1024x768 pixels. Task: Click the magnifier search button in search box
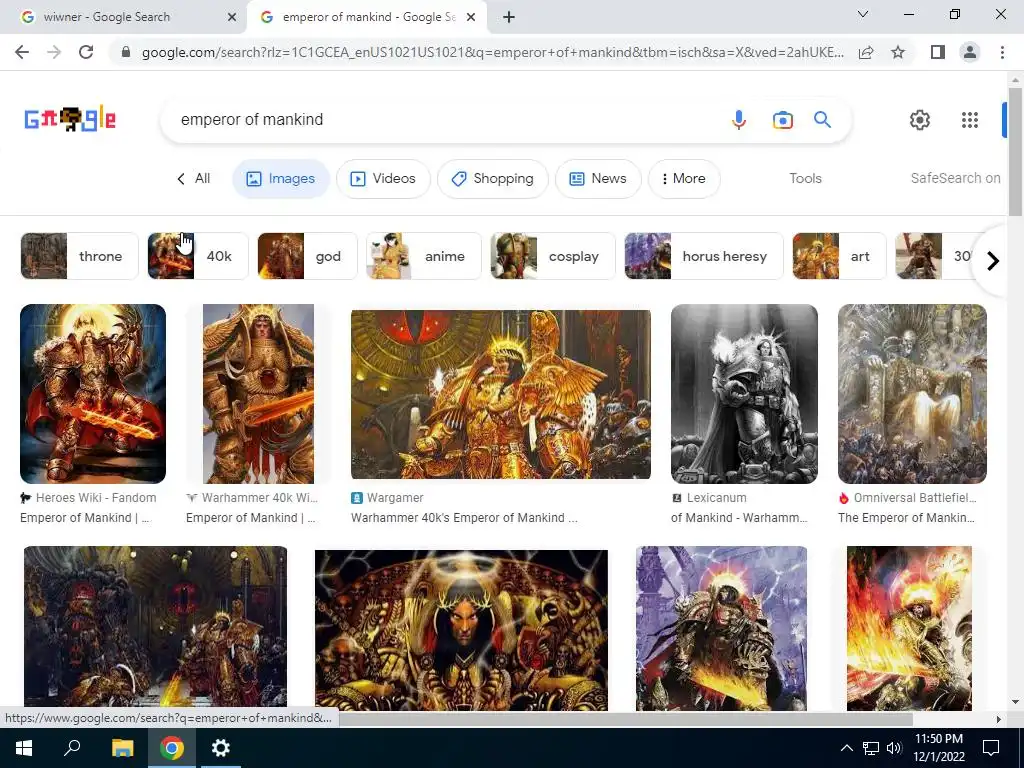tap(822, 120)
